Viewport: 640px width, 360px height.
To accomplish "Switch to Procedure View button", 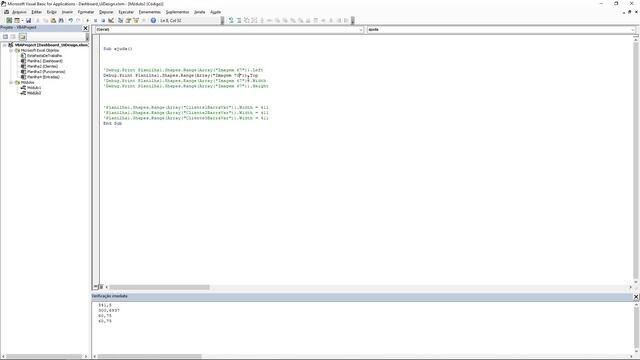I will pyautogui.click(x=96, y=287).
